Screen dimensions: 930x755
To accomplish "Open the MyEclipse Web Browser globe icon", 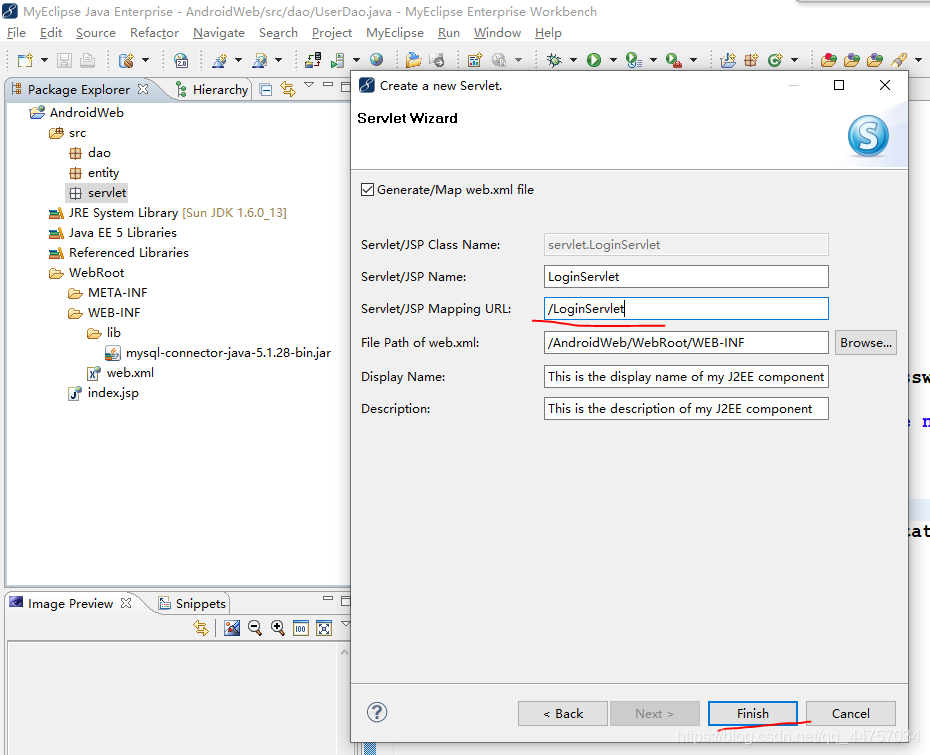I will pos(377,59).
